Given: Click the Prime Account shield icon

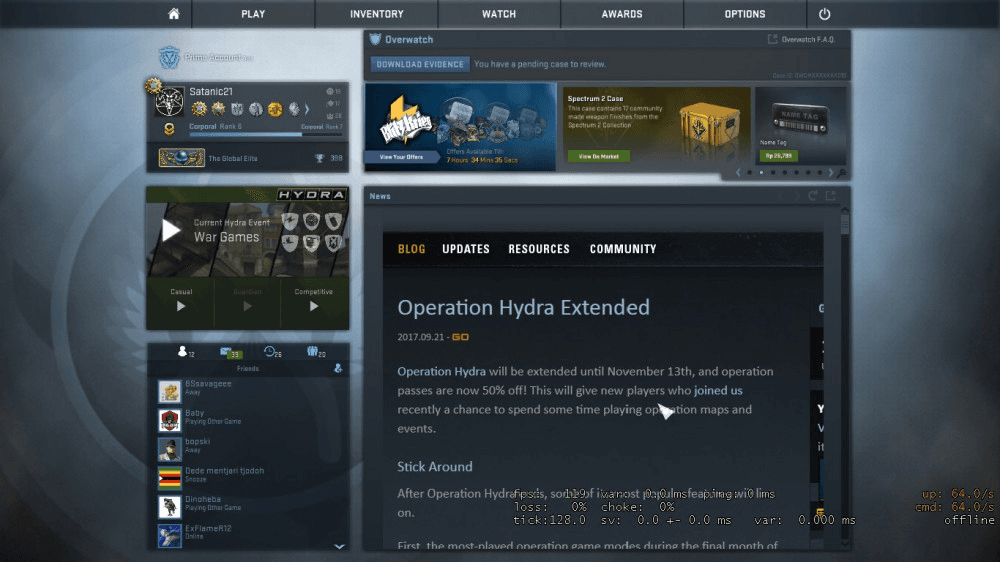Looking at the screenshot, I should click(169, 57).
